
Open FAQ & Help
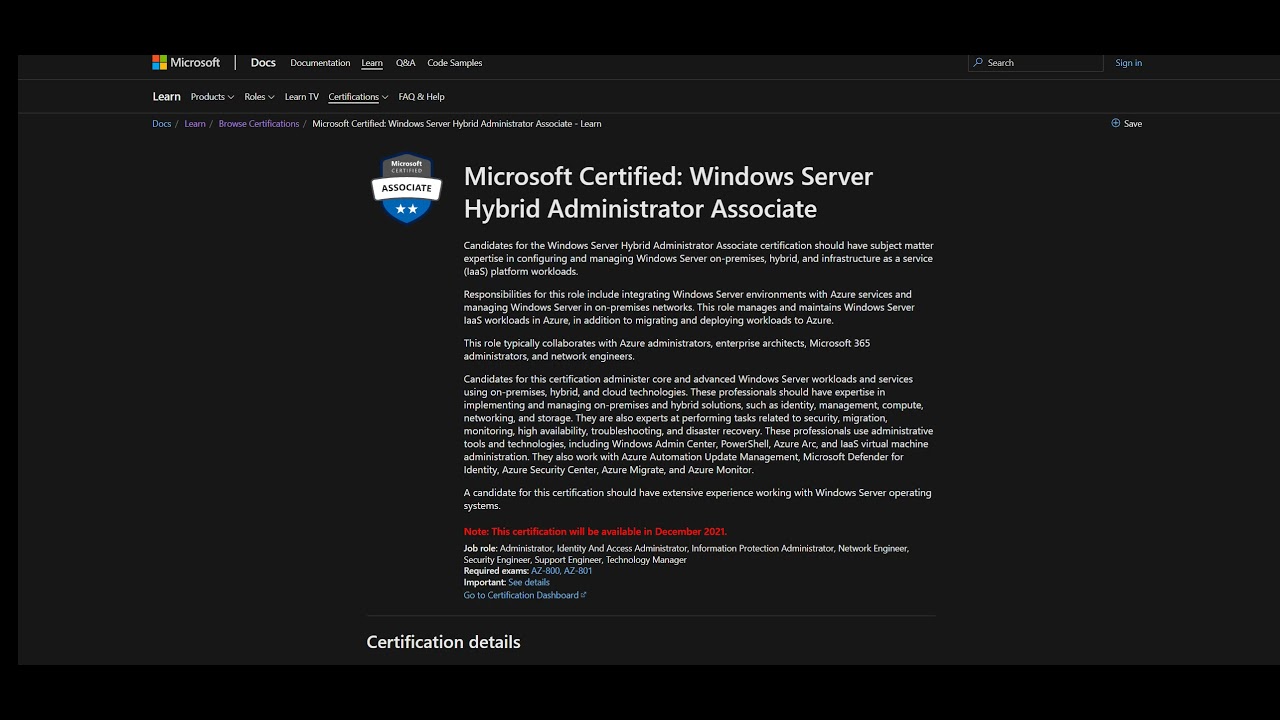point(421,97)
